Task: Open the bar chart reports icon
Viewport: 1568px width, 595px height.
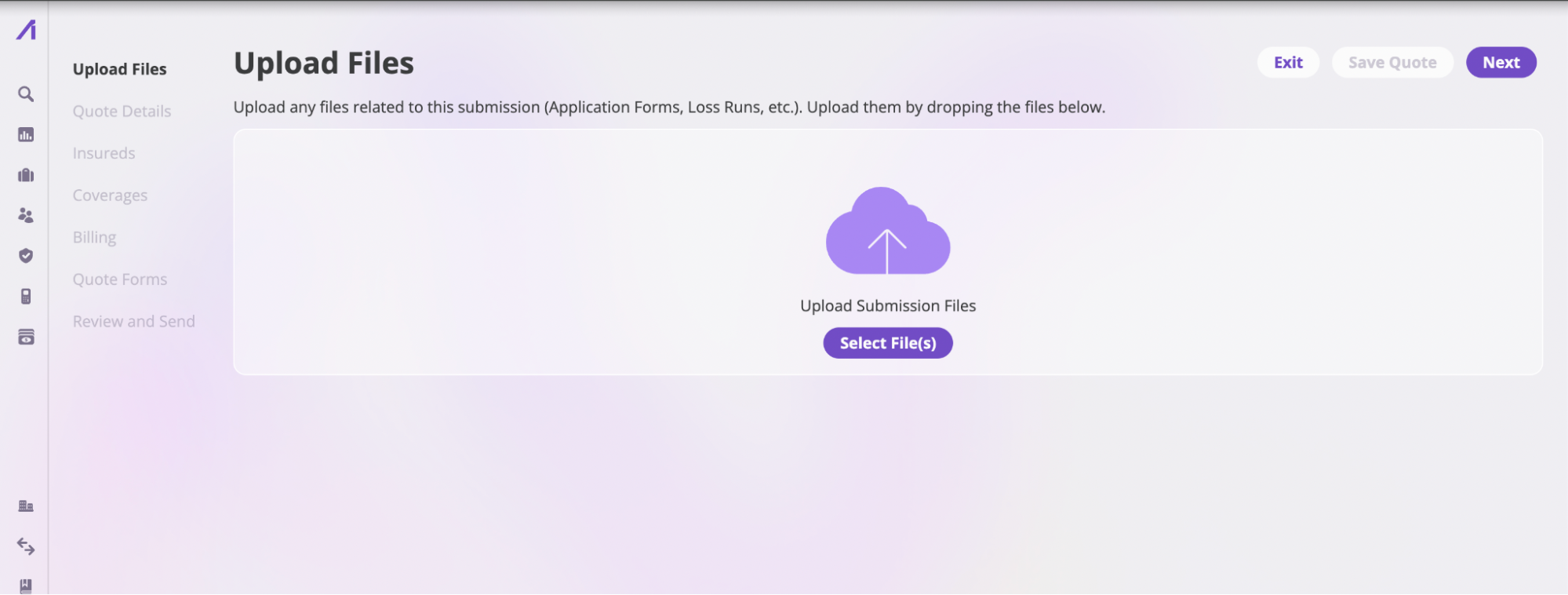Action: click(26, 135)
